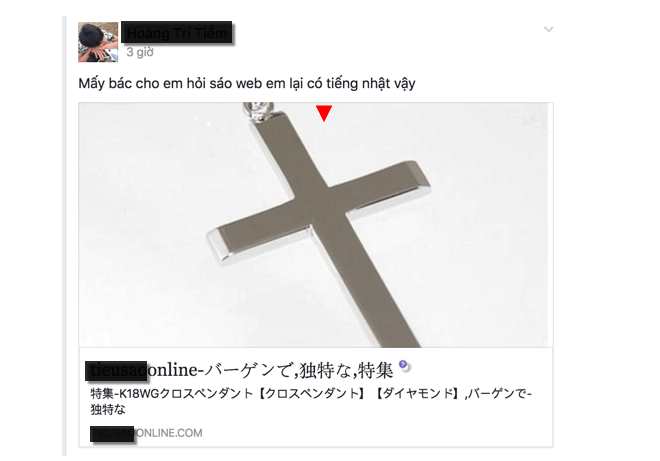Screen dimensions: 660x461
Task: Open the post options chevron menu
Action: click(548, 29)
